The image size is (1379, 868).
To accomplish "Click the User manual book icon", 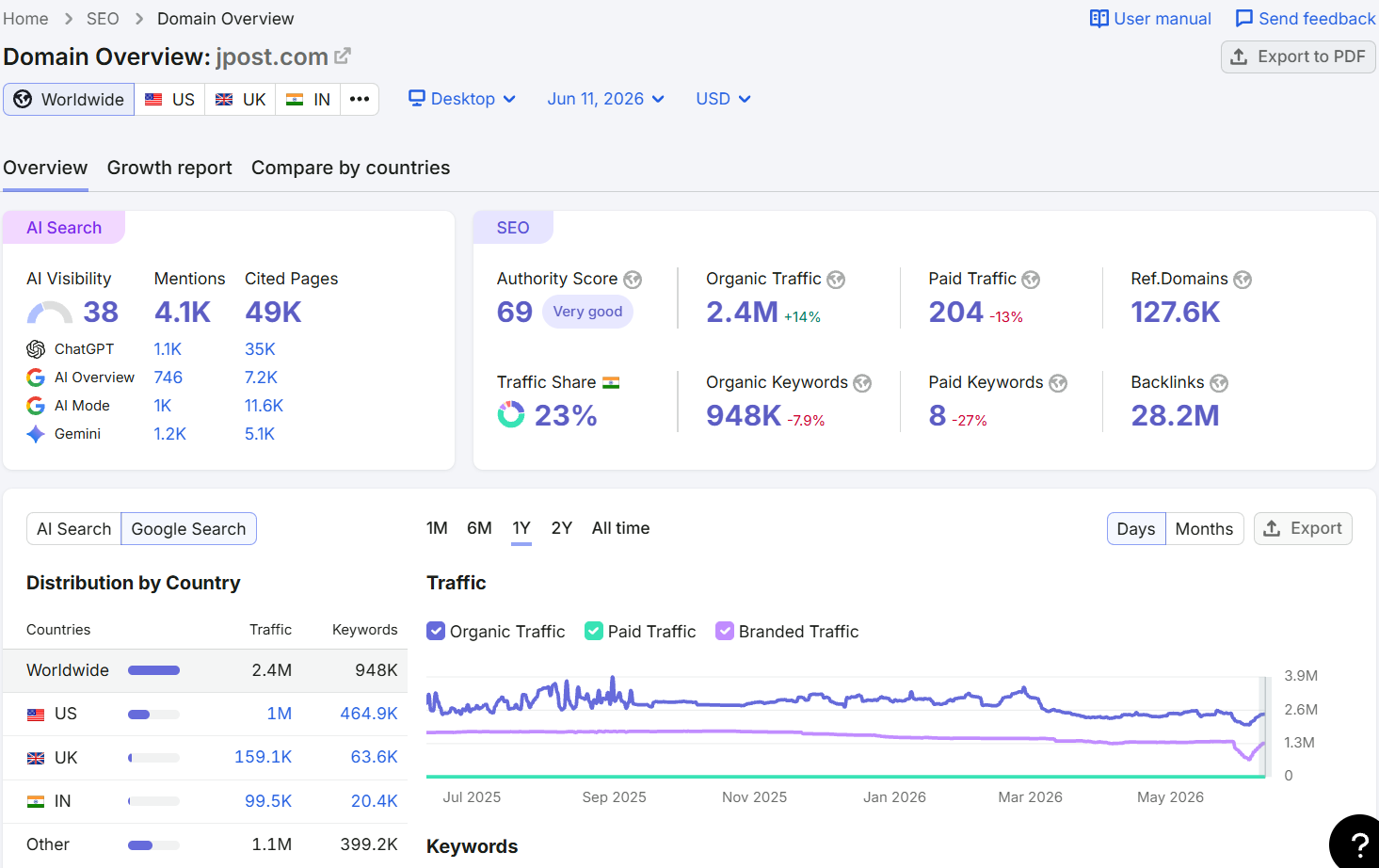I will click(1098, 19).
